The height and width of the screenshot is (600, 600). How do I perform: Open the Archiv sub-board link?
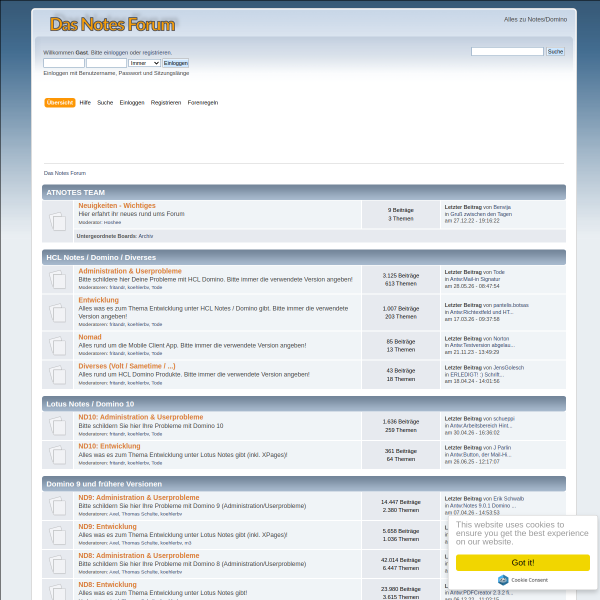pos(146,236)
